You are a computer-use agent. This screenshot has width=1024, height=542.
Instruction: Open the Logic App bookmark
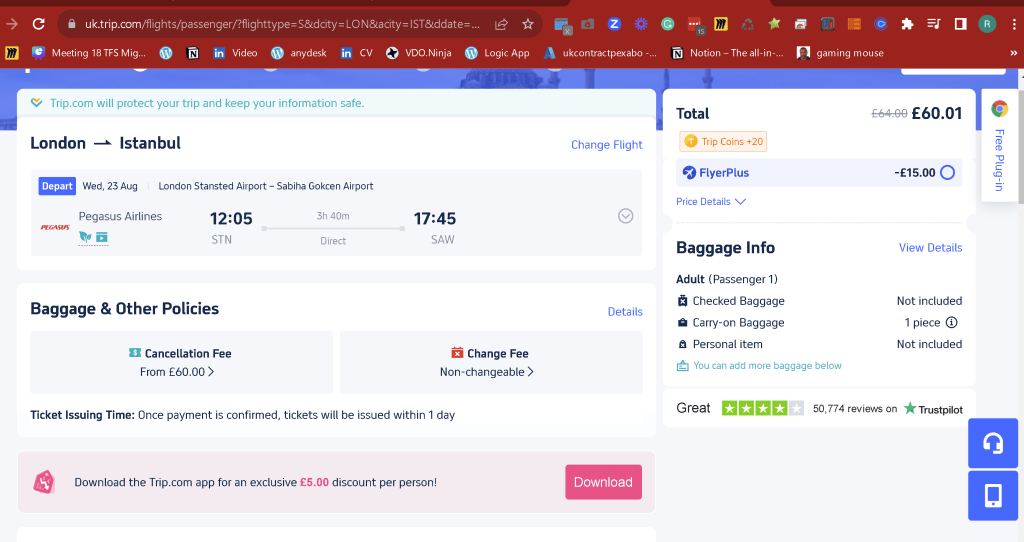(497, 53)
